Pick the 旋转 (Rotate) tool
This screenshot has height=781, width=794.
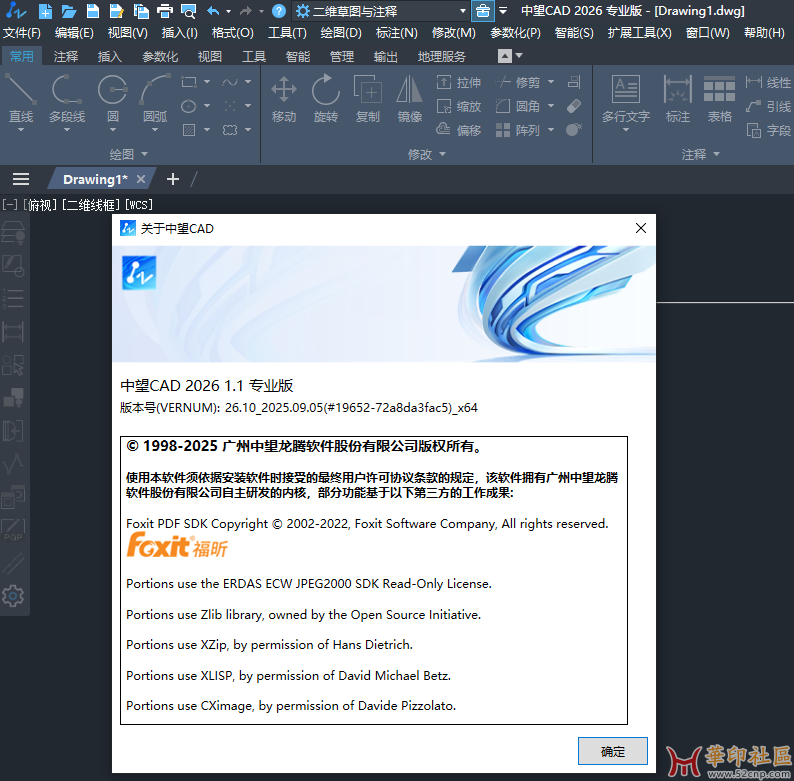pos(326,99)
